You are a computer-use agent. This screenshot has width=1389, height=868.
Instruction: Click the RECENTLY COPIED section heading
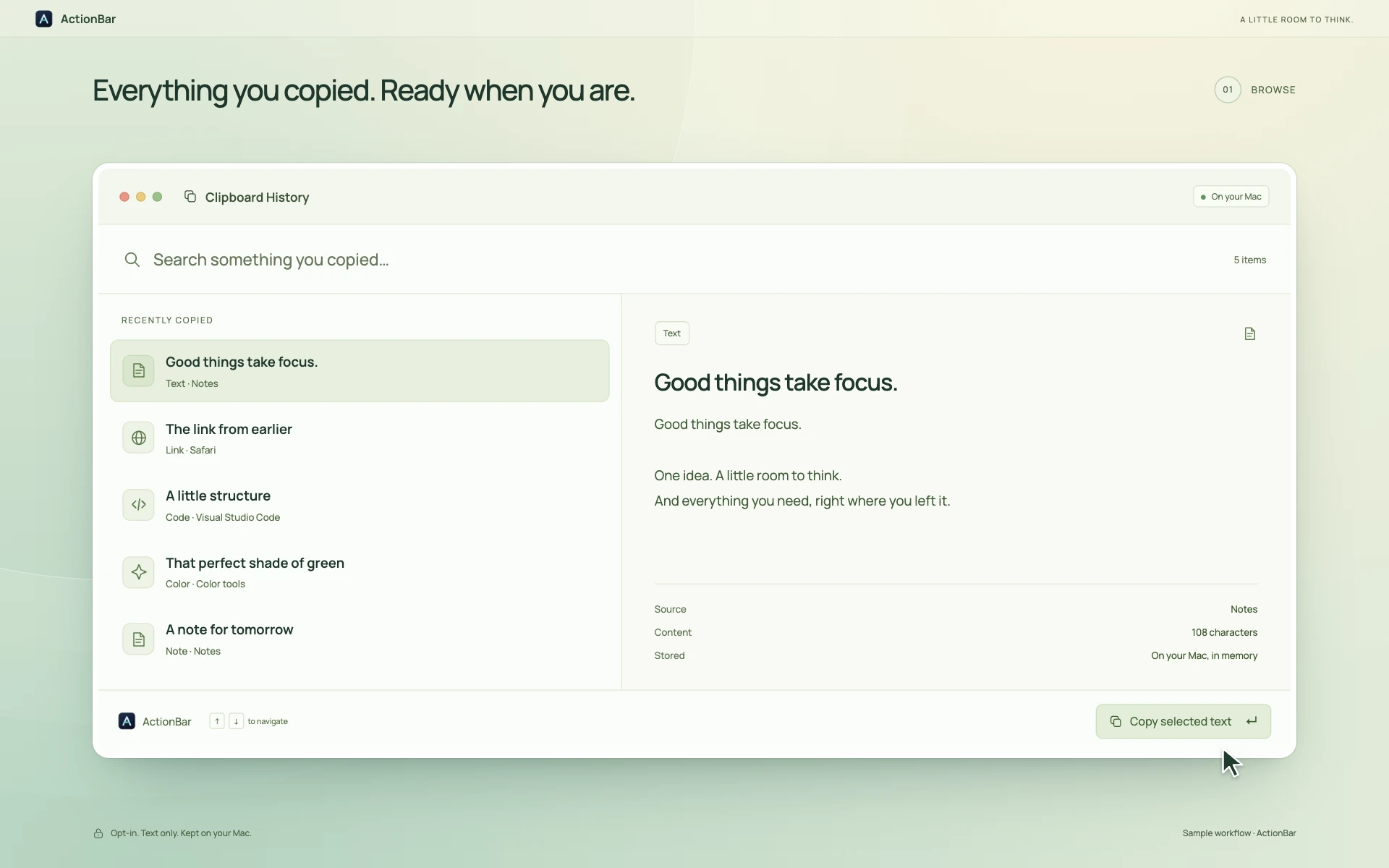(167, 320)
